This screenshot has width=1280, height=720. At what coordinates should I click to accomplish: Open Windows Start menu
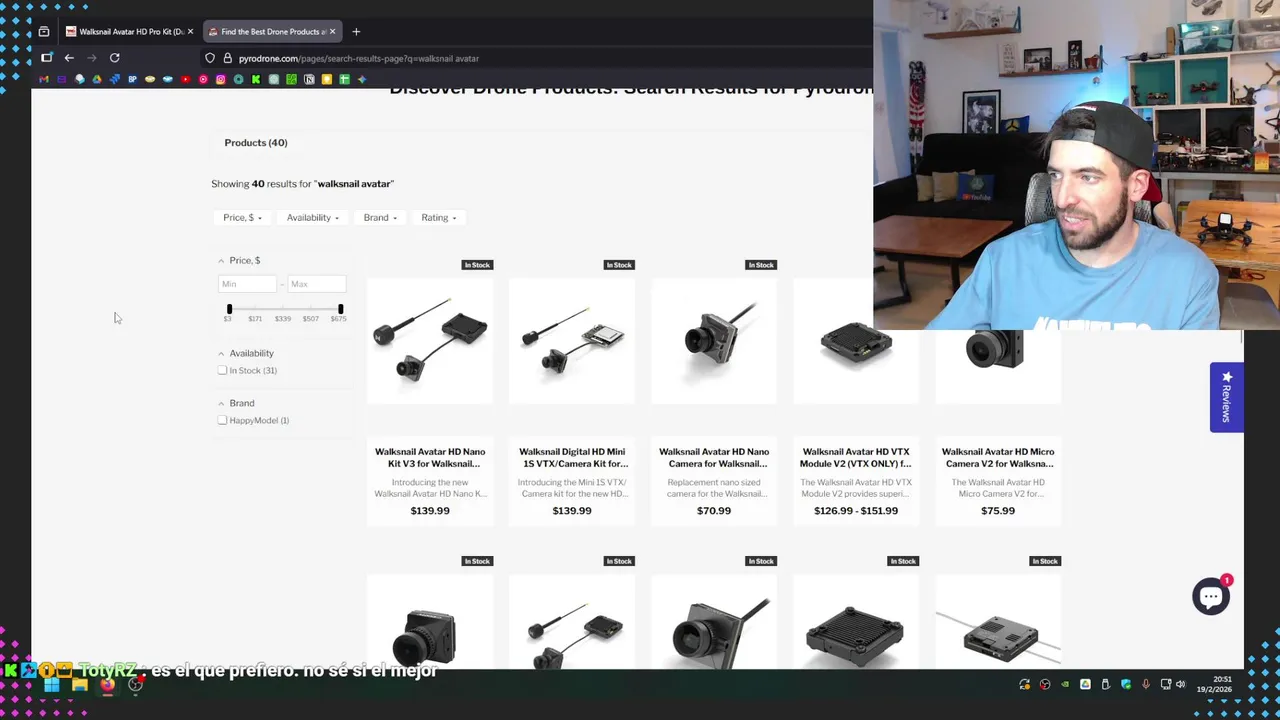click(x=52, y=685)
